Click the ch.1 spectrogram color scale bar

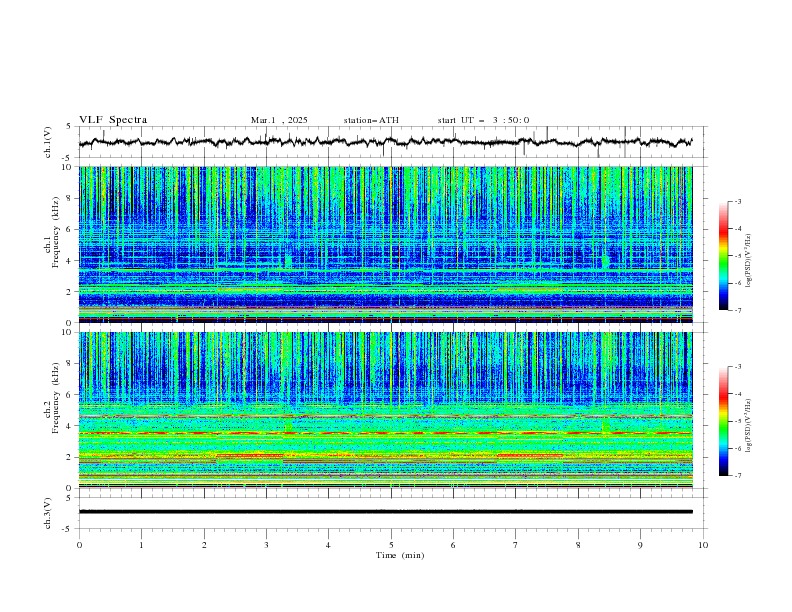[x=723, y=256]
